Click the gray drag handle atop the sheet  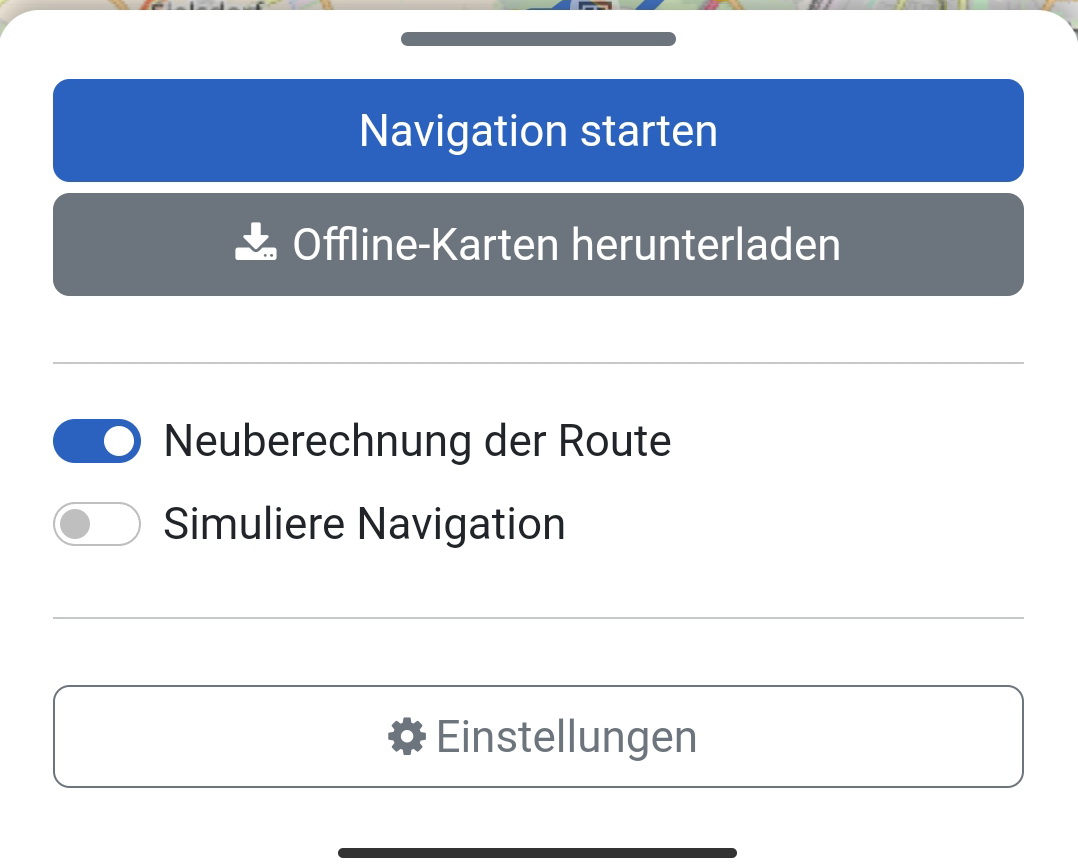[x=538, y=39]
